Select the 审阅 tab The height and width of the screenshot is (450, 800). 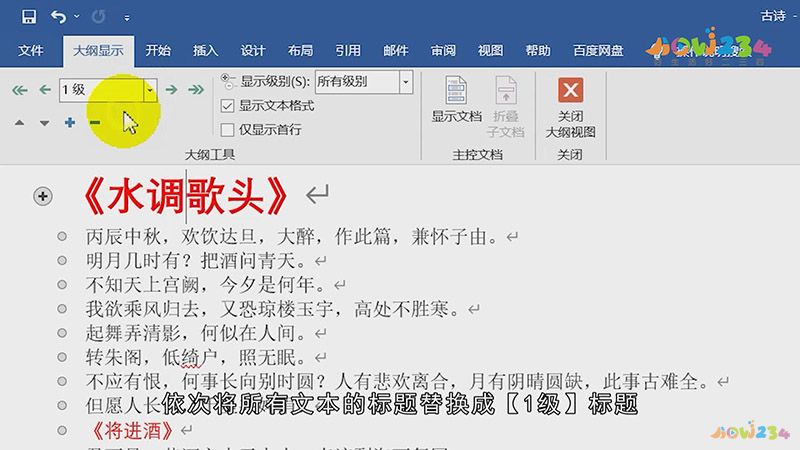pos(443,51)
